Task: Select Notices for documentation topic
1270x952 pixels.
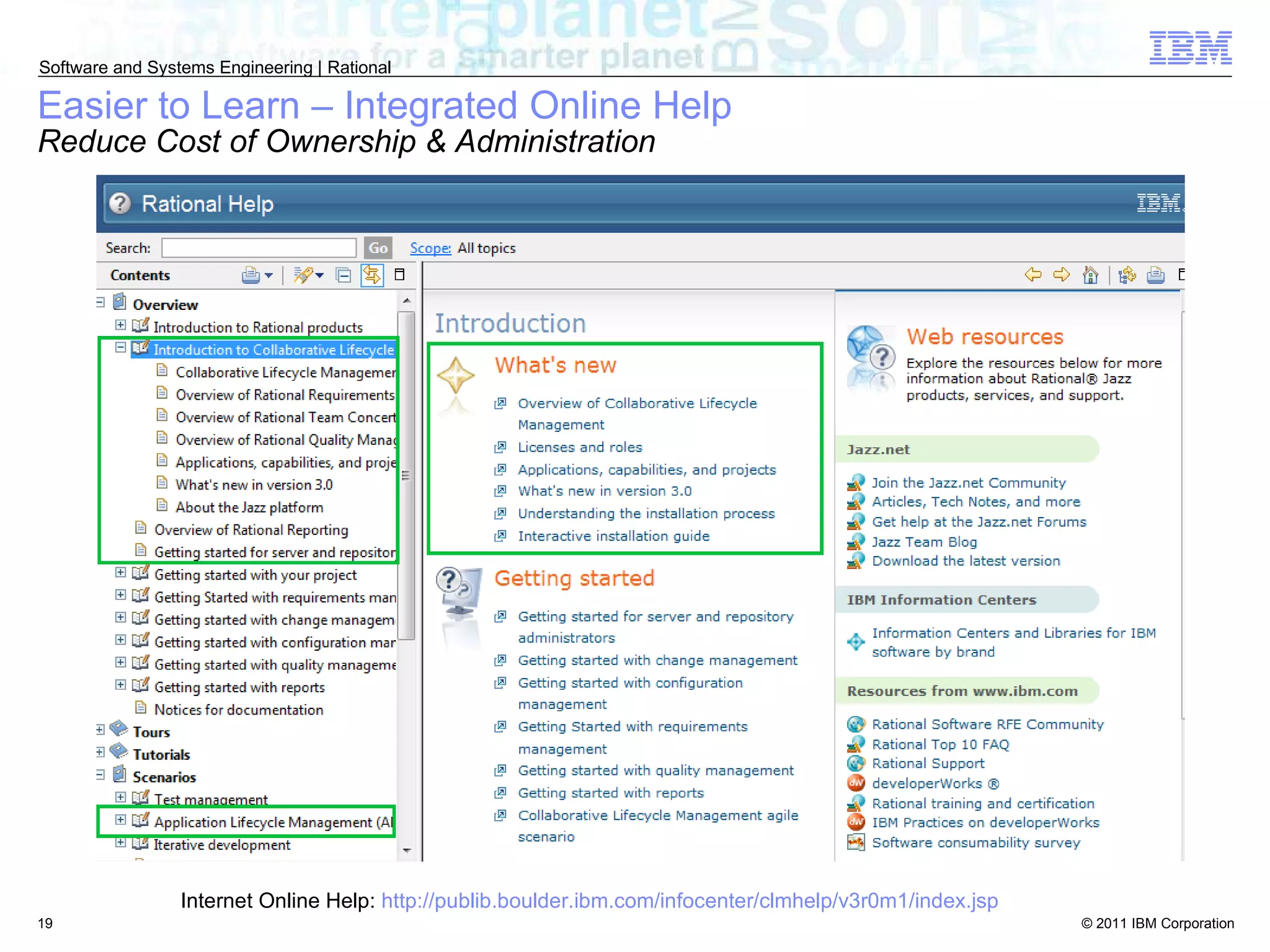Action: (239, 710)
